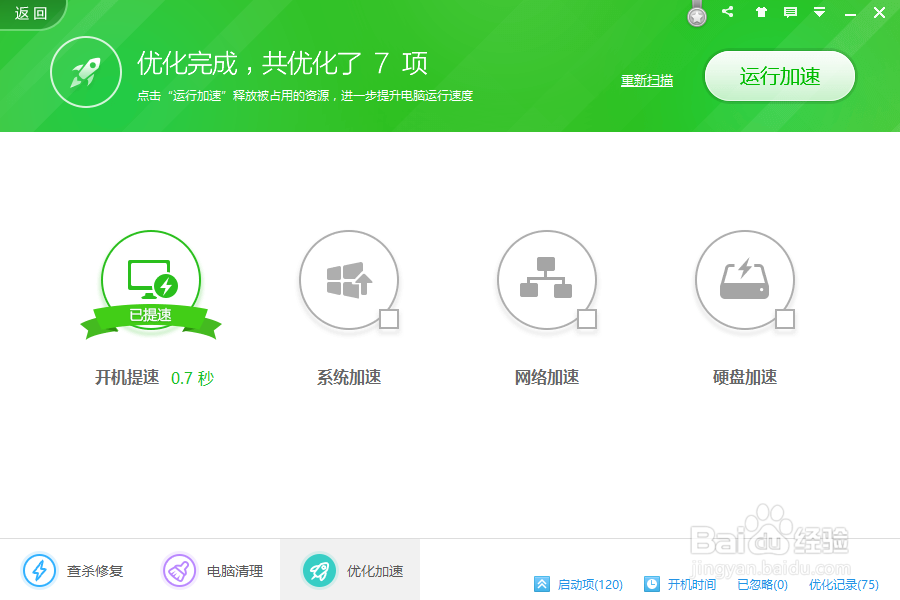Image resolution: width=900 pixels, height=600 pixels.
Task: Click the 运行加速 button
Action: point(780,76)
